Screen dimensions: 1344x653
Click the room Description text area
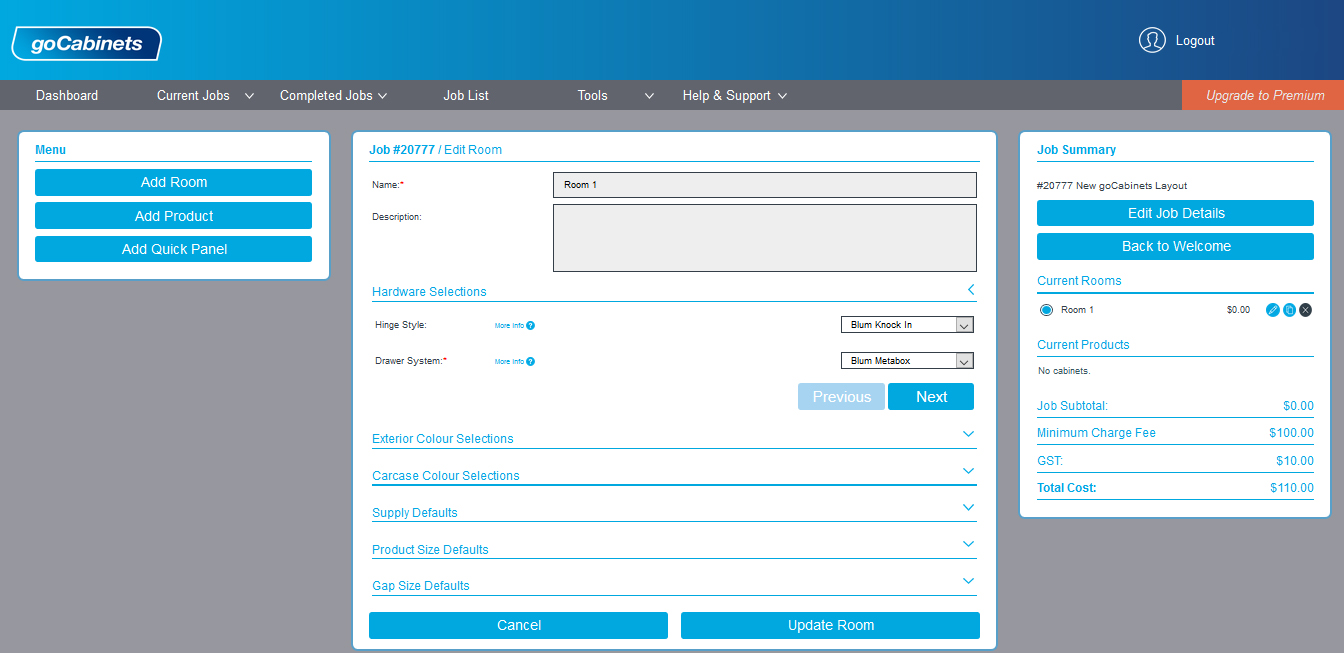[764, 238]
